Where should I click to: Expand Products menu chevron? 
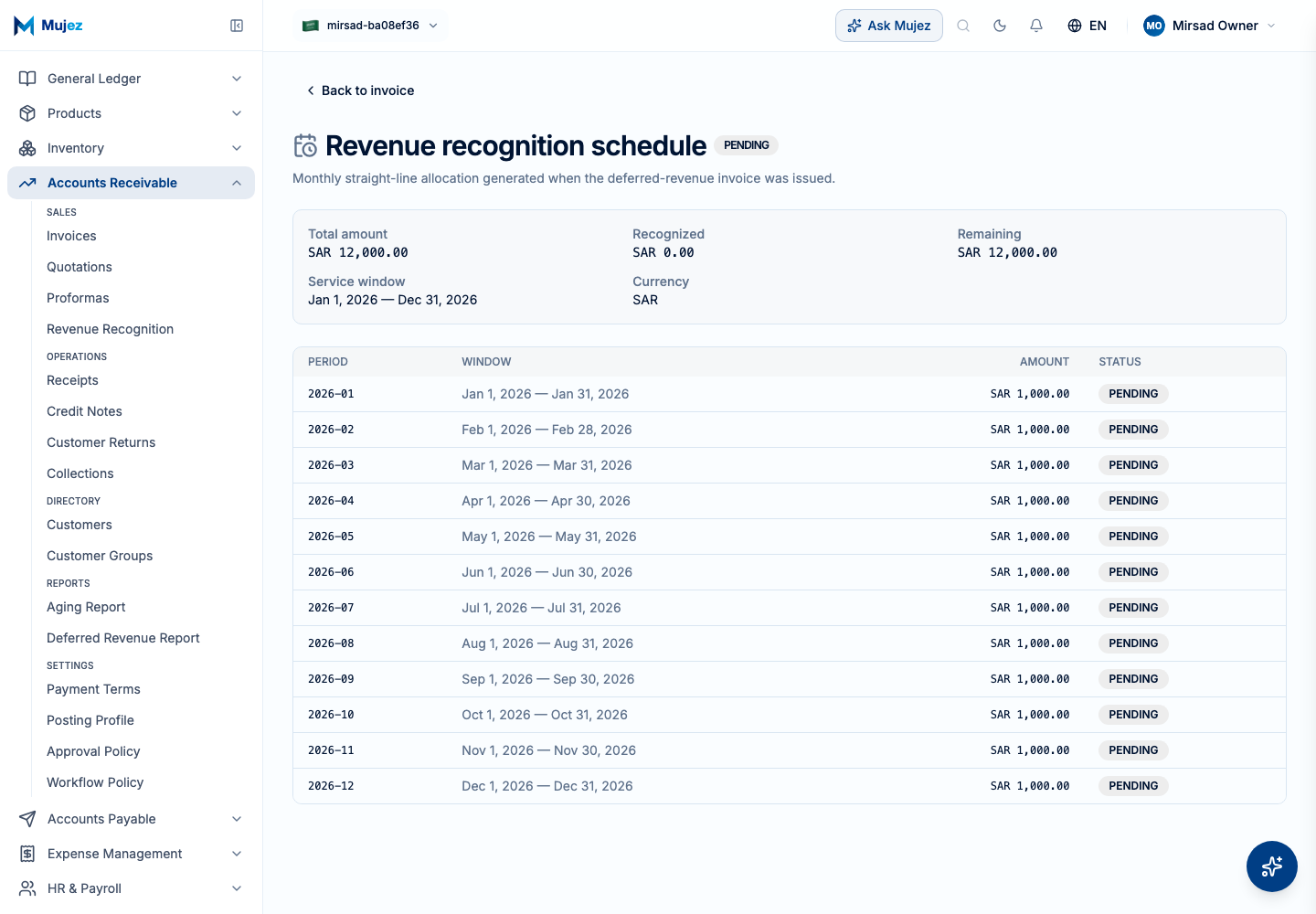coord(237,113)
